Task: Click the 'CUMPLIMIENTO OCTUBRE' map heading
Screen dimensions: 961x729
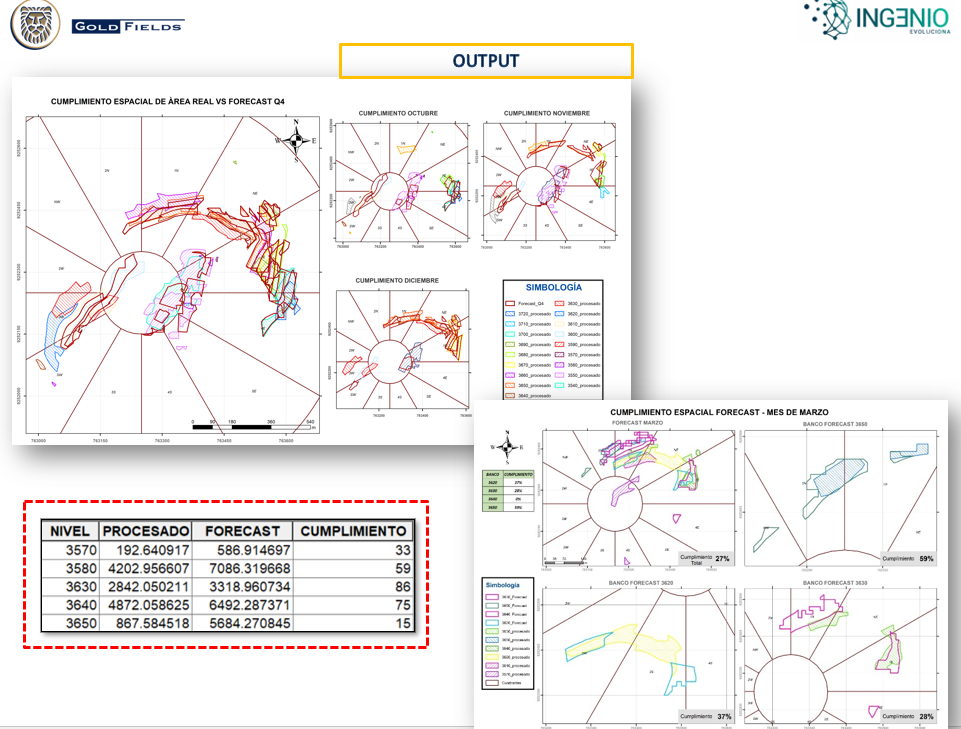Action: pos(398,113)
